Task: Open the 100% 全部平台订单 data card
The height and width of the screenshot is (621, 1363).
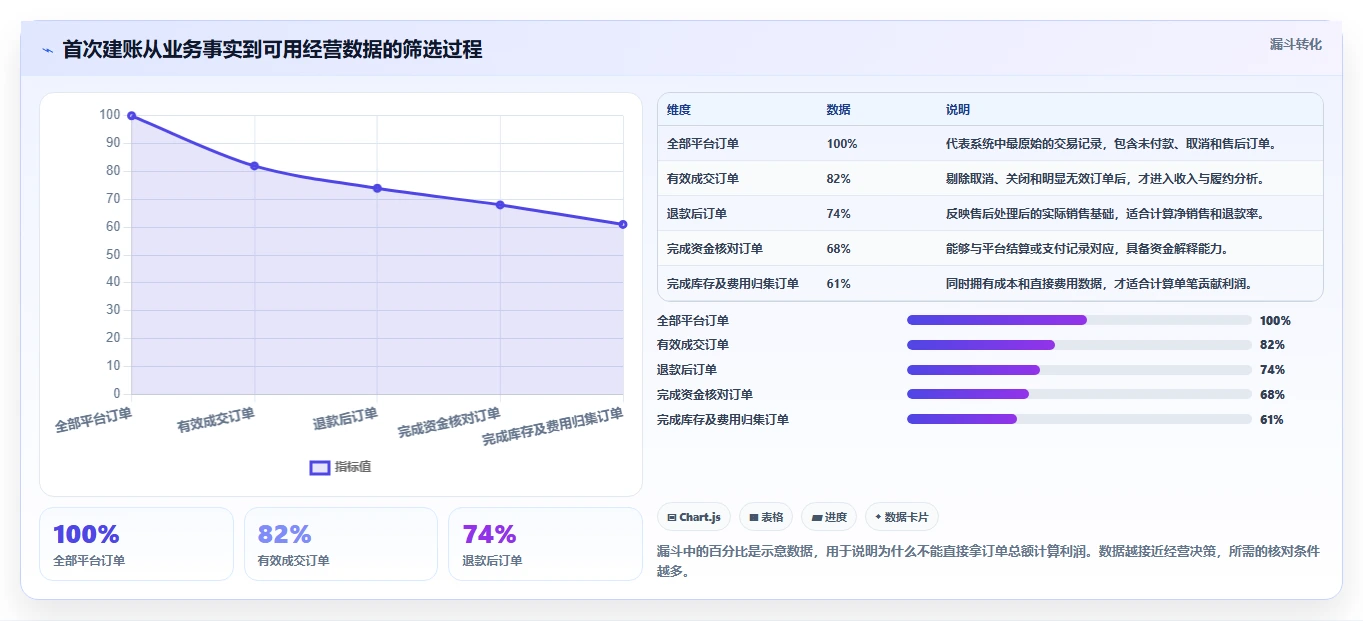Action: click(136, 544)
